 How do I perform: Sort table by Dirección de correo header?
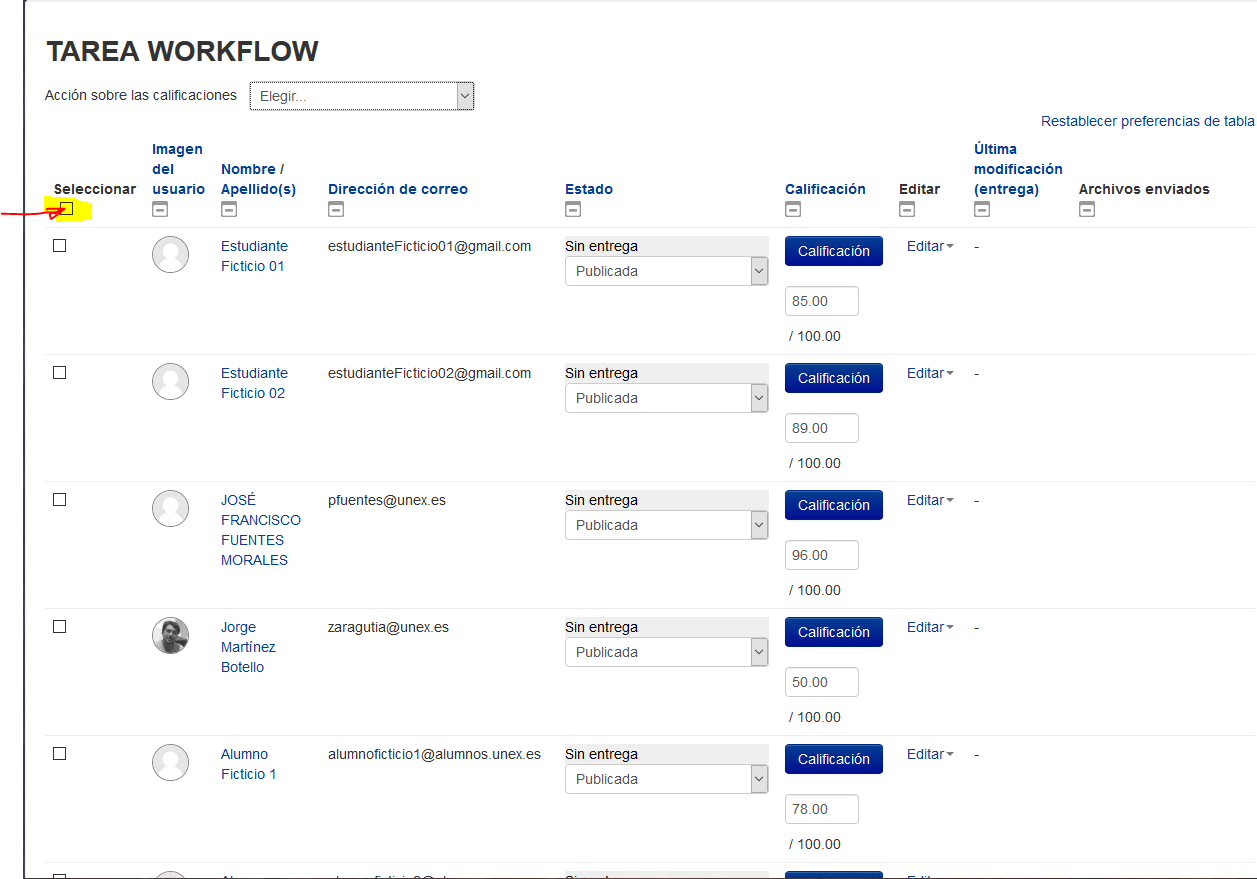pyautogui.click(x=397, y=189)
